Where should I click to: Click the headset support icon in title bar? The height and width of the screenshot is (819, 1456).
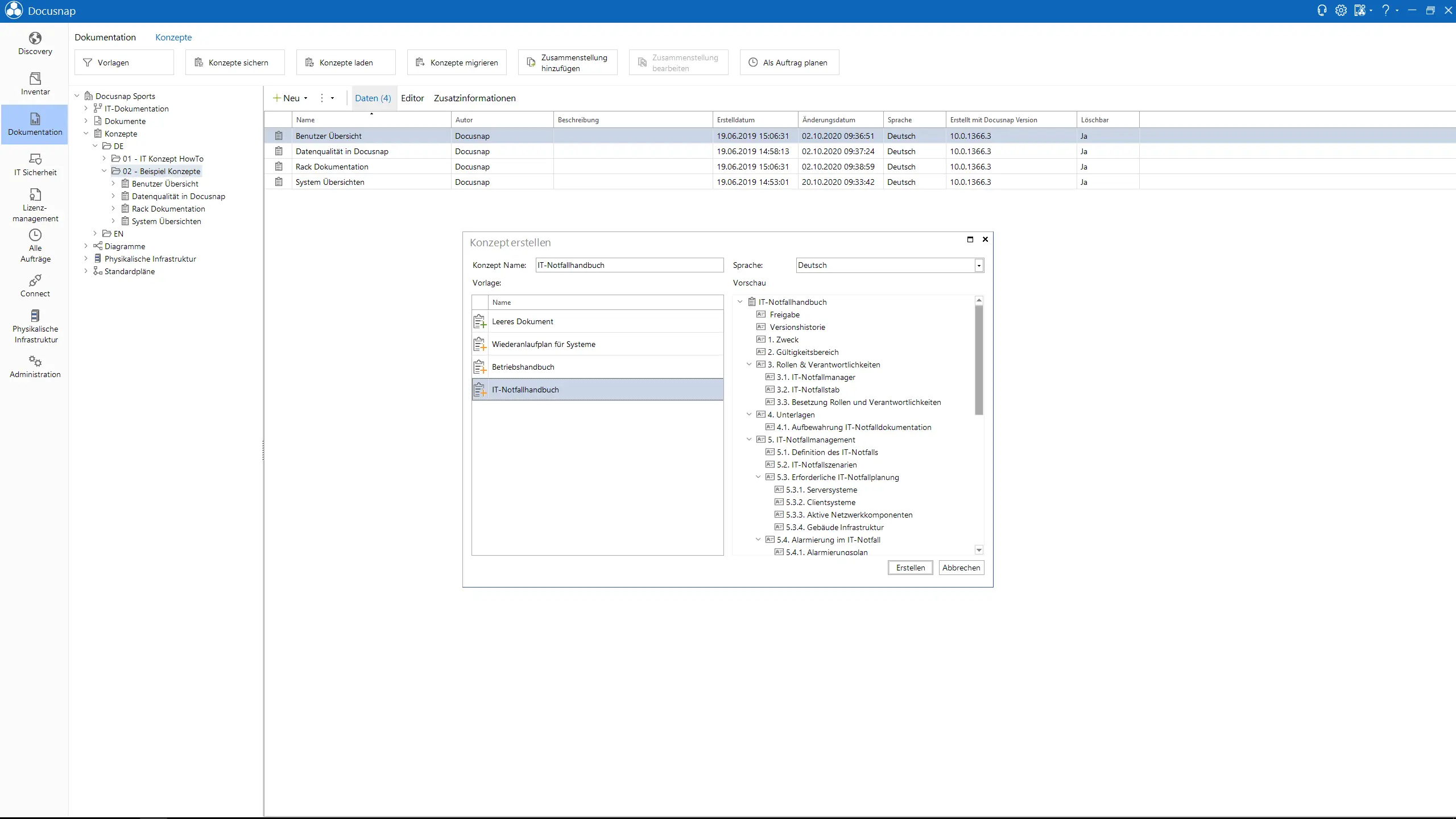pyautogui.click(x=1322, y=10)
